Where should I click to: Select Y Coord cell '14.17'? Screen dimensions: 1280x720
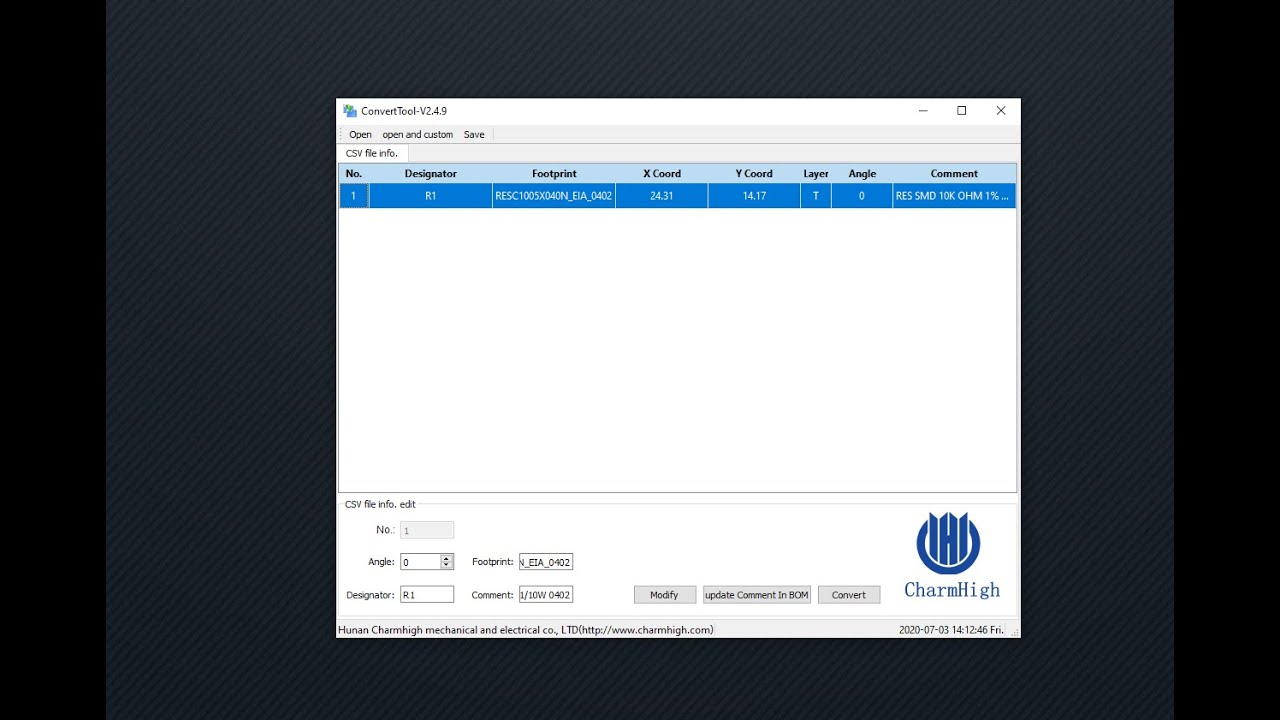coord(754,196)
